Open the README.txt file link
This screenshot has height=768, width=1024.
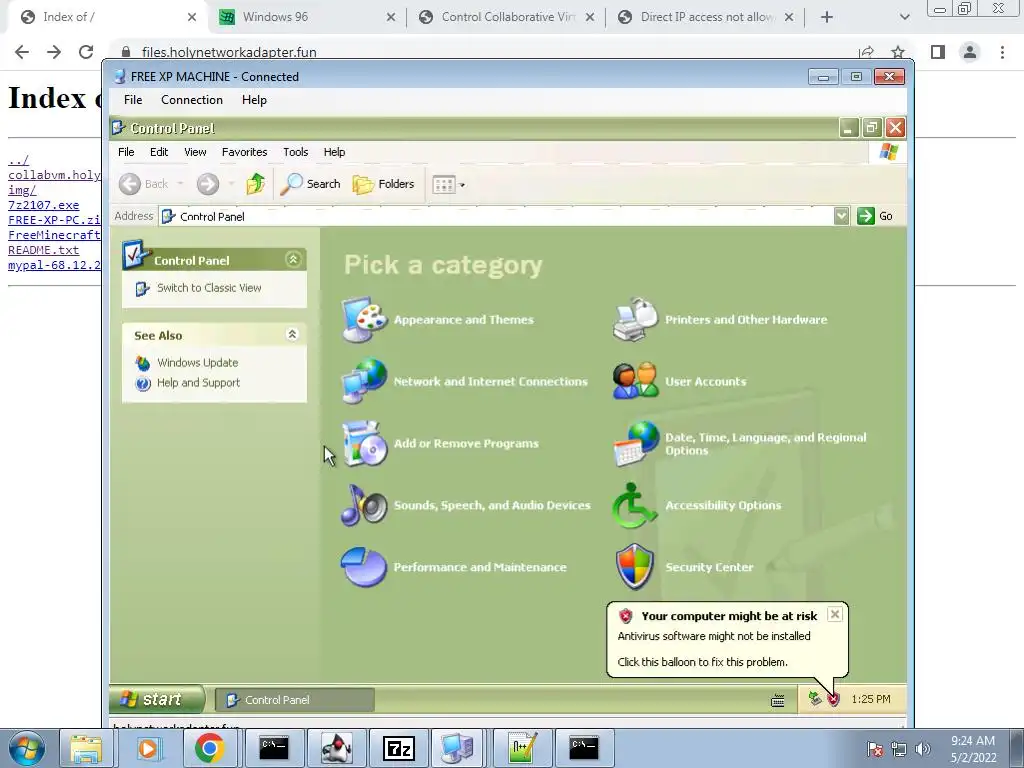point(44,250)
